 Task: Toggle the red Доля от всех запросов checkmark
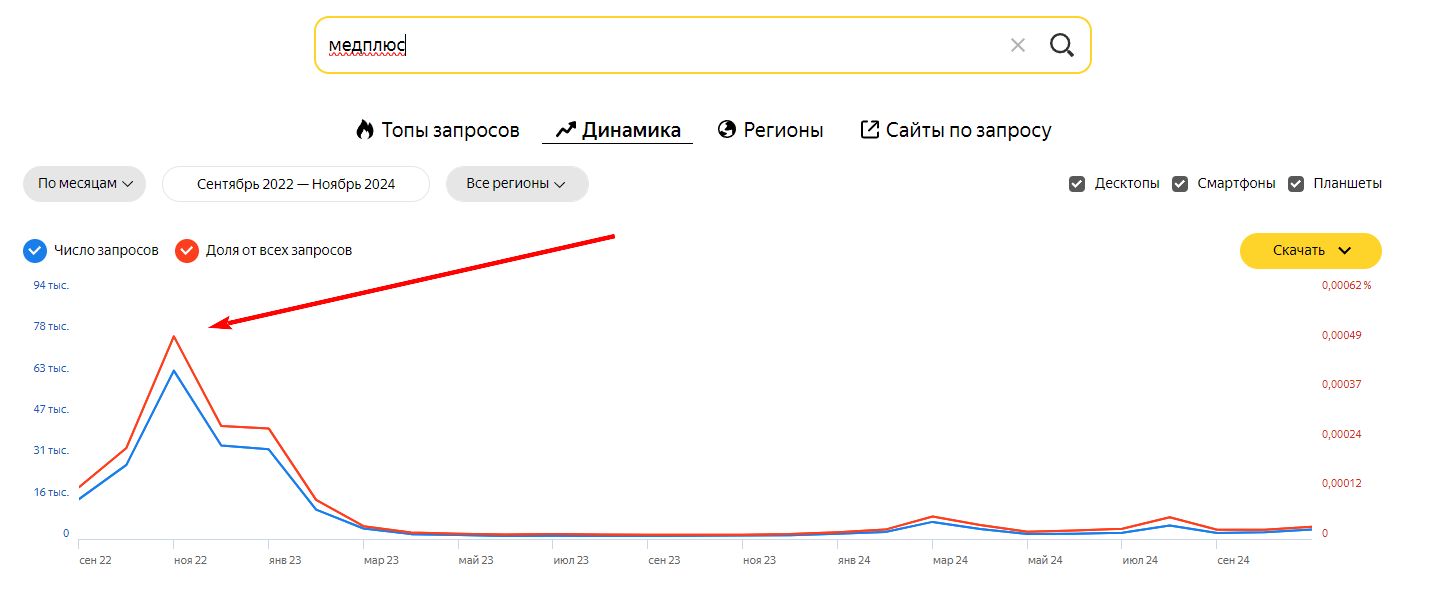coord(187,250)
